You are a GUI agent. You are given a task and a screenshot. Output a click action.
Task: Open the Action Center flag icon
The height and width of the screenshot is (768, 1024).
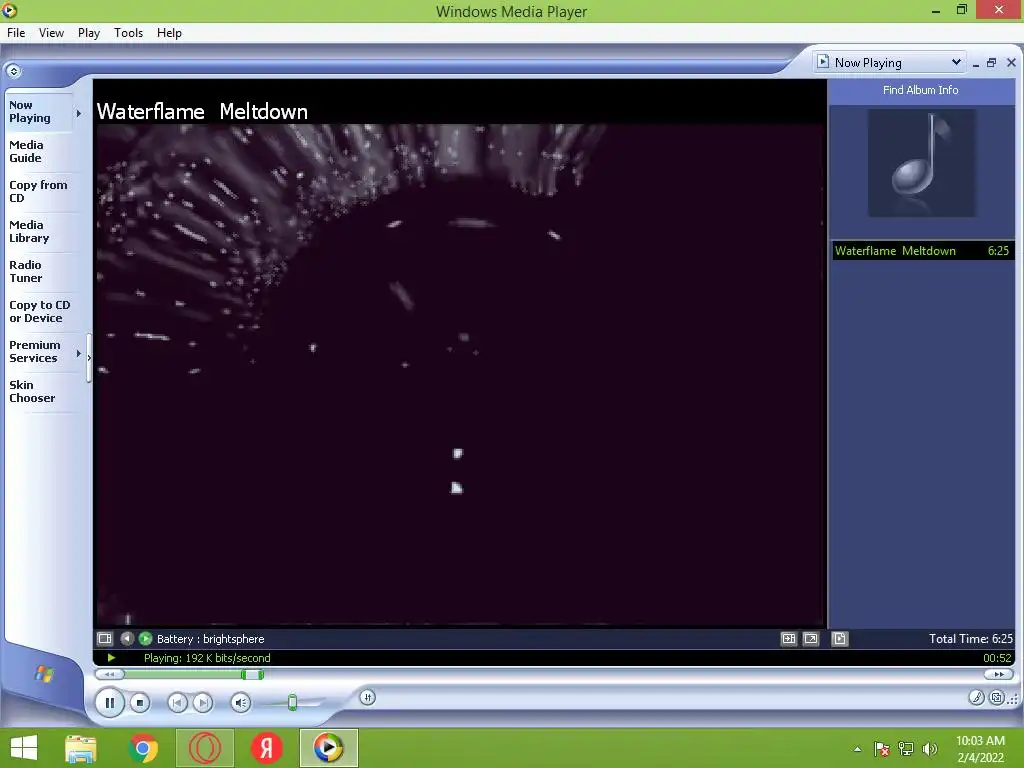tap(881, 749)
